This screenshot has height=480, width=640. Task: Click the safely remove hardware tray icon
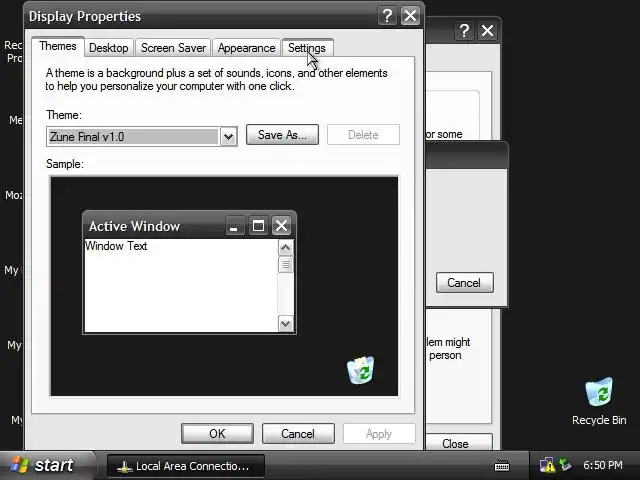566,464
